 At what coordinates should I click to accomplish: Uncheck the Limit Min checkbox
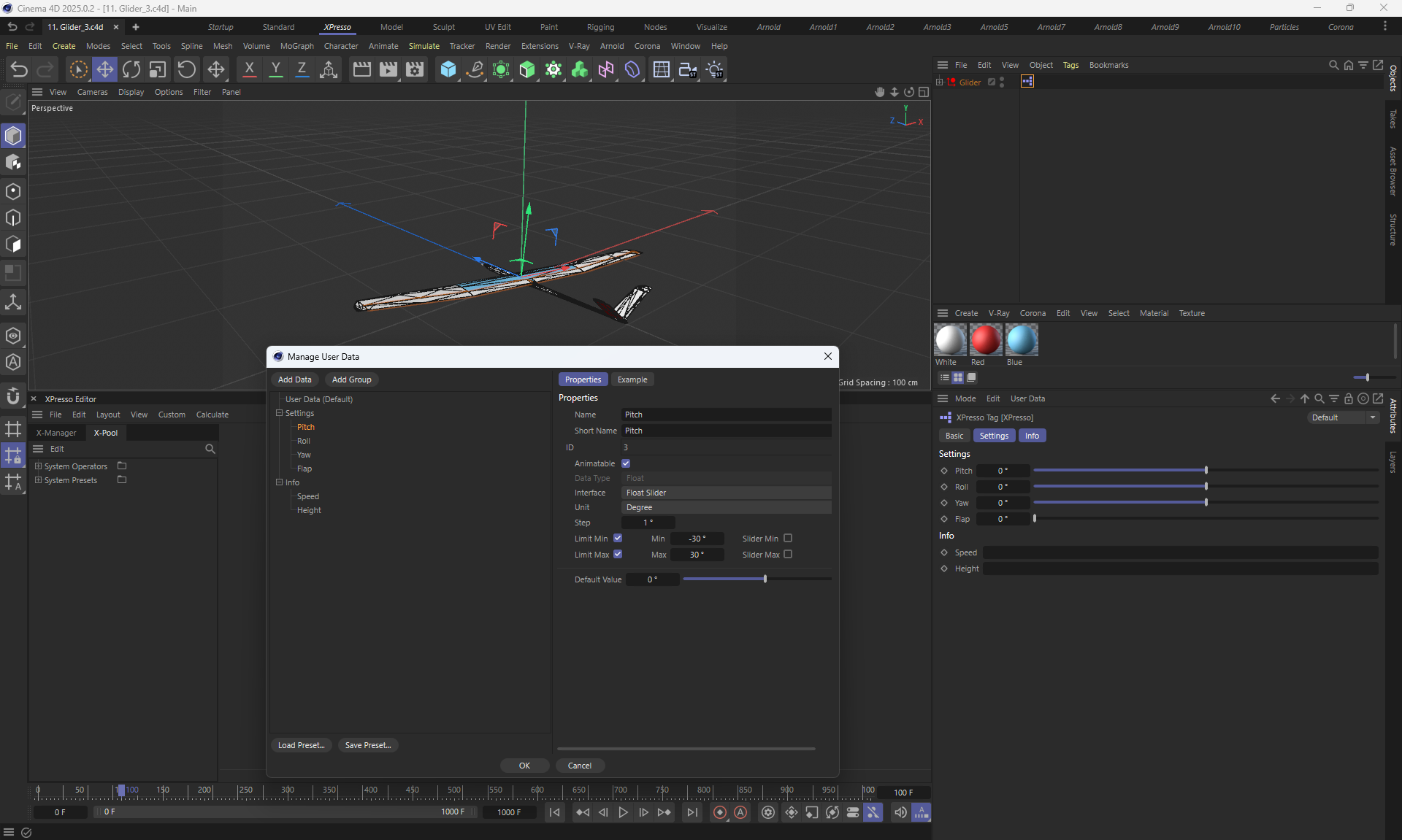pyautogui.click(x=618, y=539)
